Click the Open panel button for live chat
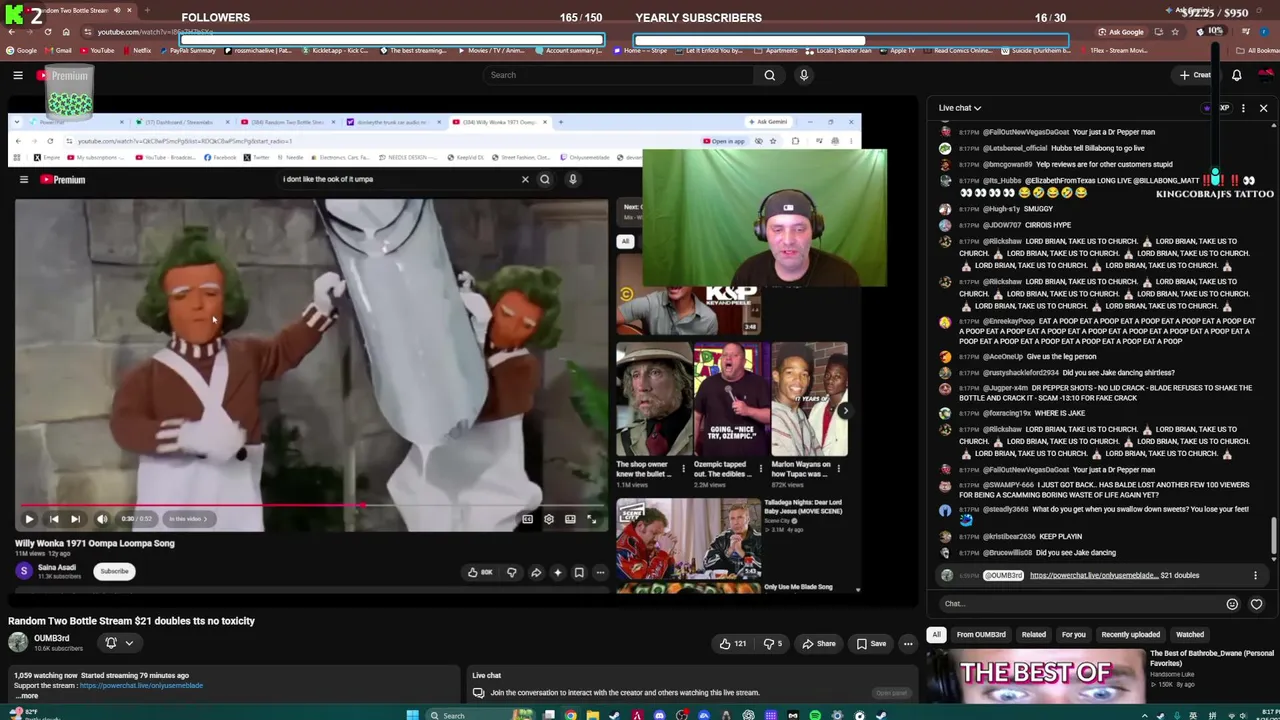Screen dimensions: 1280x720 coord(891,693)
